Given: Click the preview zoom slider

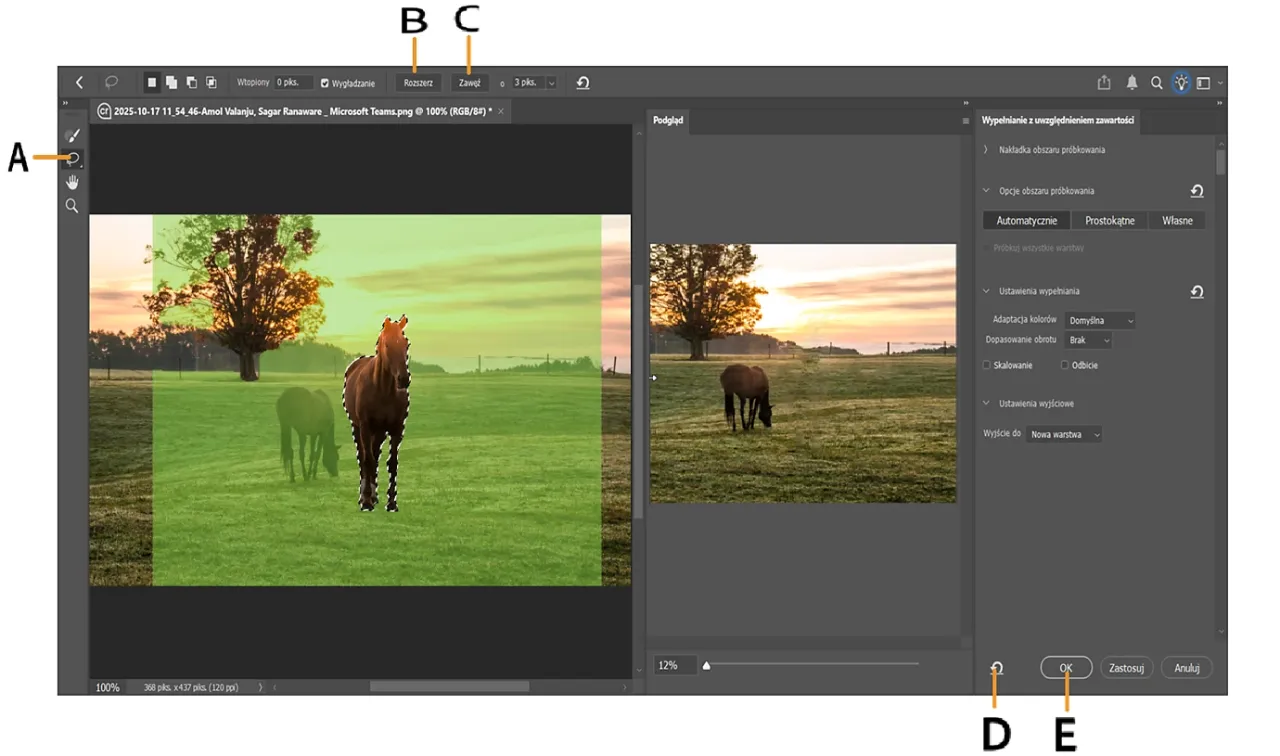Looking at the screenshot, I should point(706,663).
